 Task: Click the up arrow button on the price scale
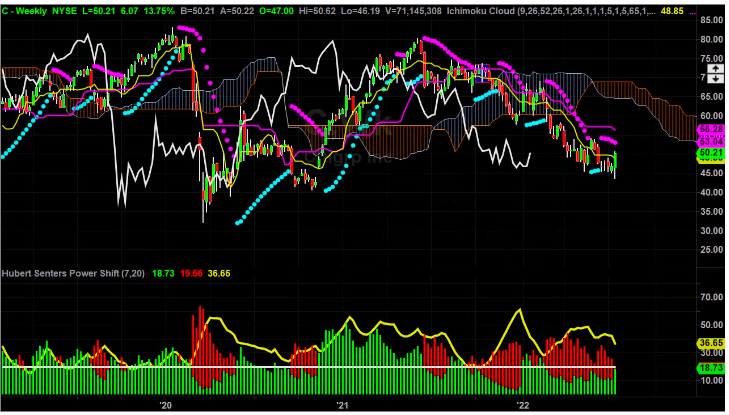tap(715, 69)
